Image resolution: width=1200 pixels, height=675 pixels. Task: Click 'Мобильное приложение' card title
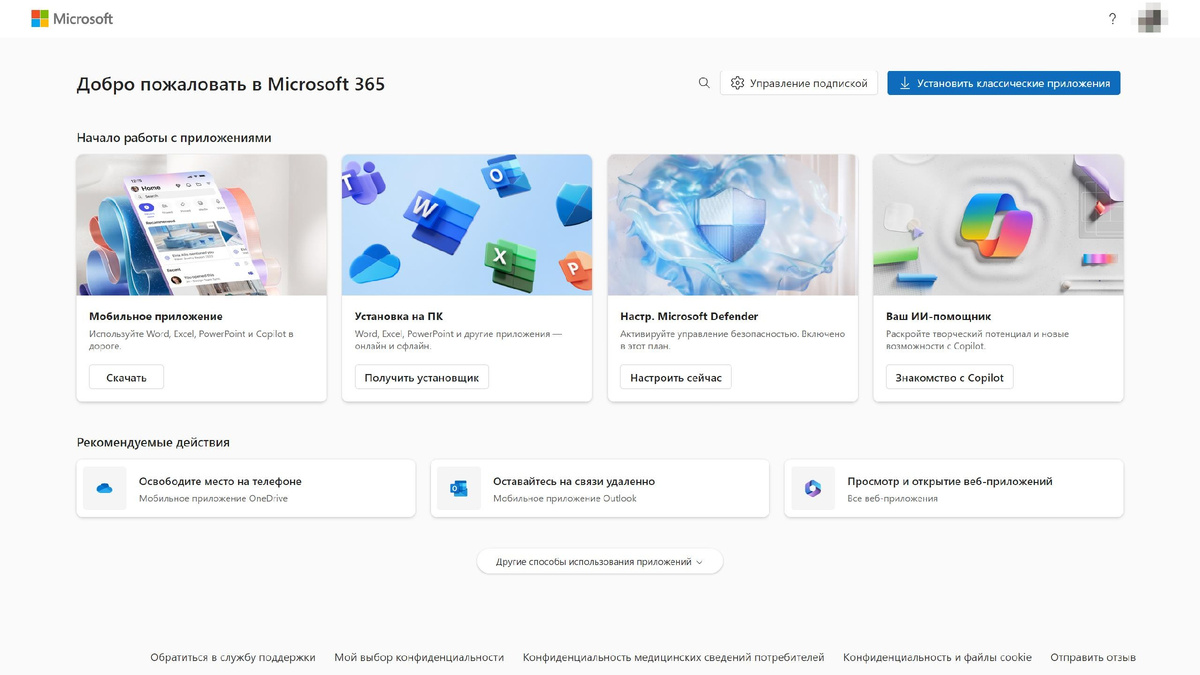[155, 316]
